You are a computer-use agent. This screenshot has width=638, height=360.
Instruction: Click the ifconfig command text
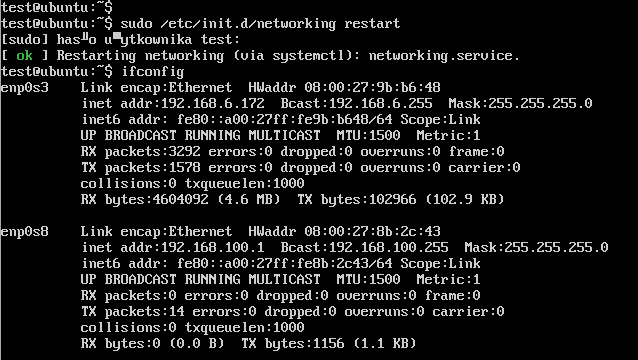click(x=153, y=72)
